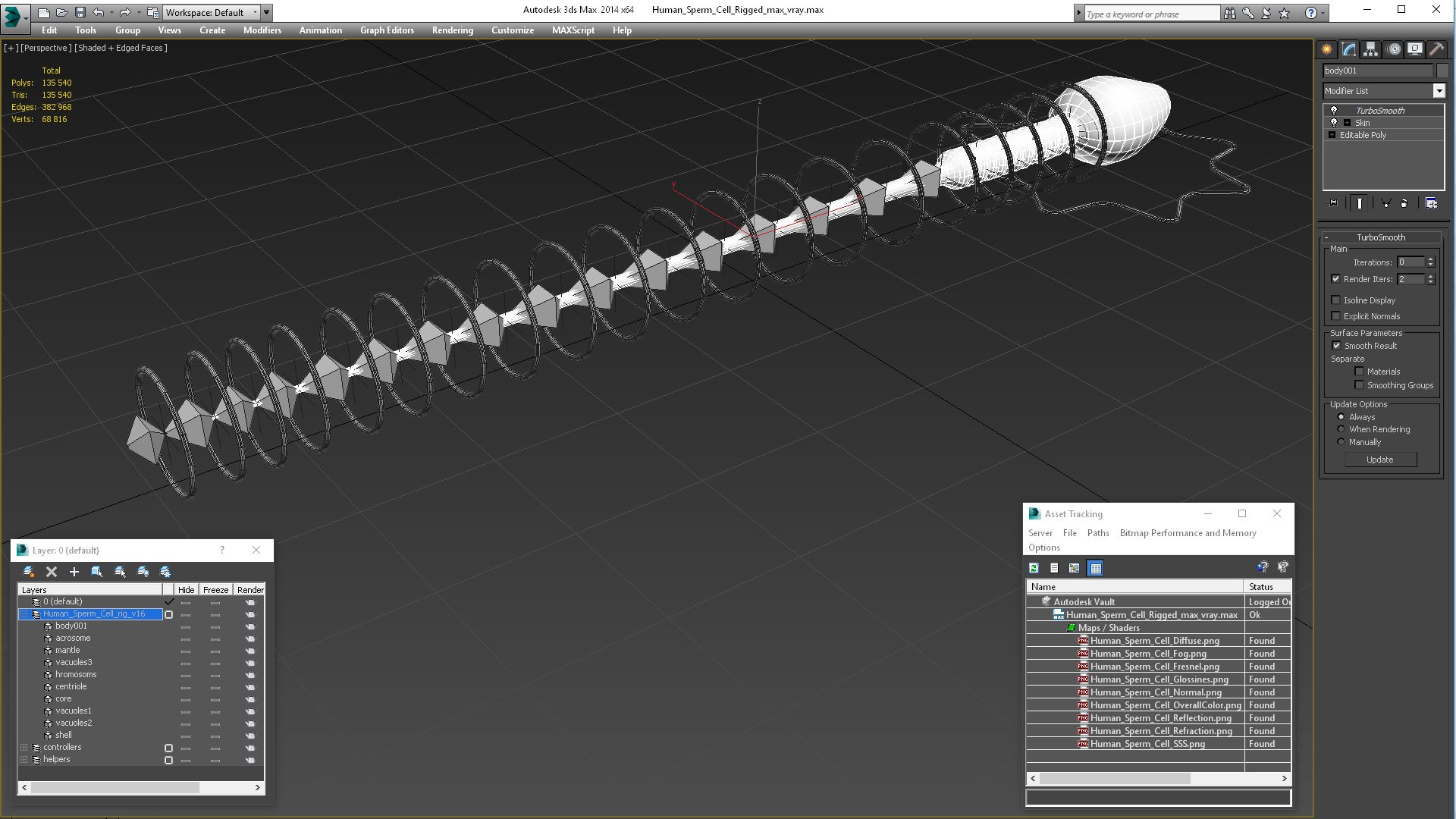Expand the controllers layer
Viewport: 1456px width, 819px height.
click(24, 748)
